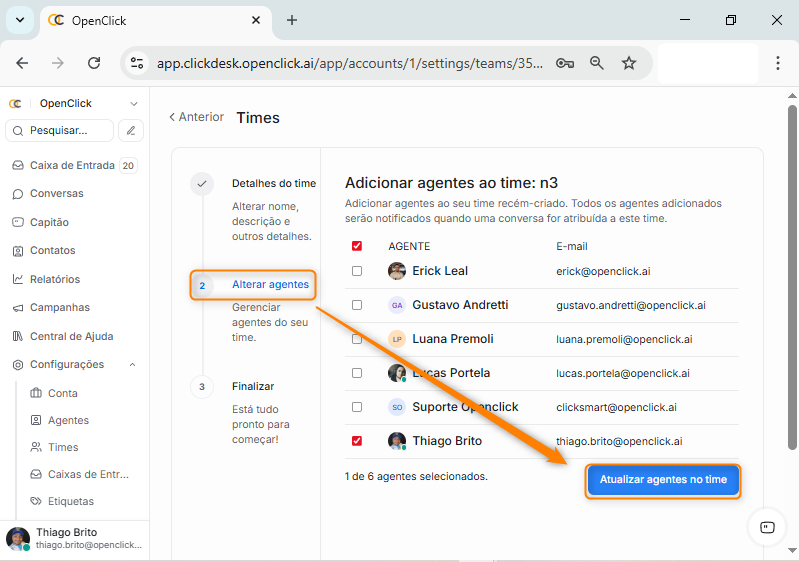The width and height of the screenshot is (799, 562).
Task: Click the password key icon in address bar
Action: pos(565,63)
